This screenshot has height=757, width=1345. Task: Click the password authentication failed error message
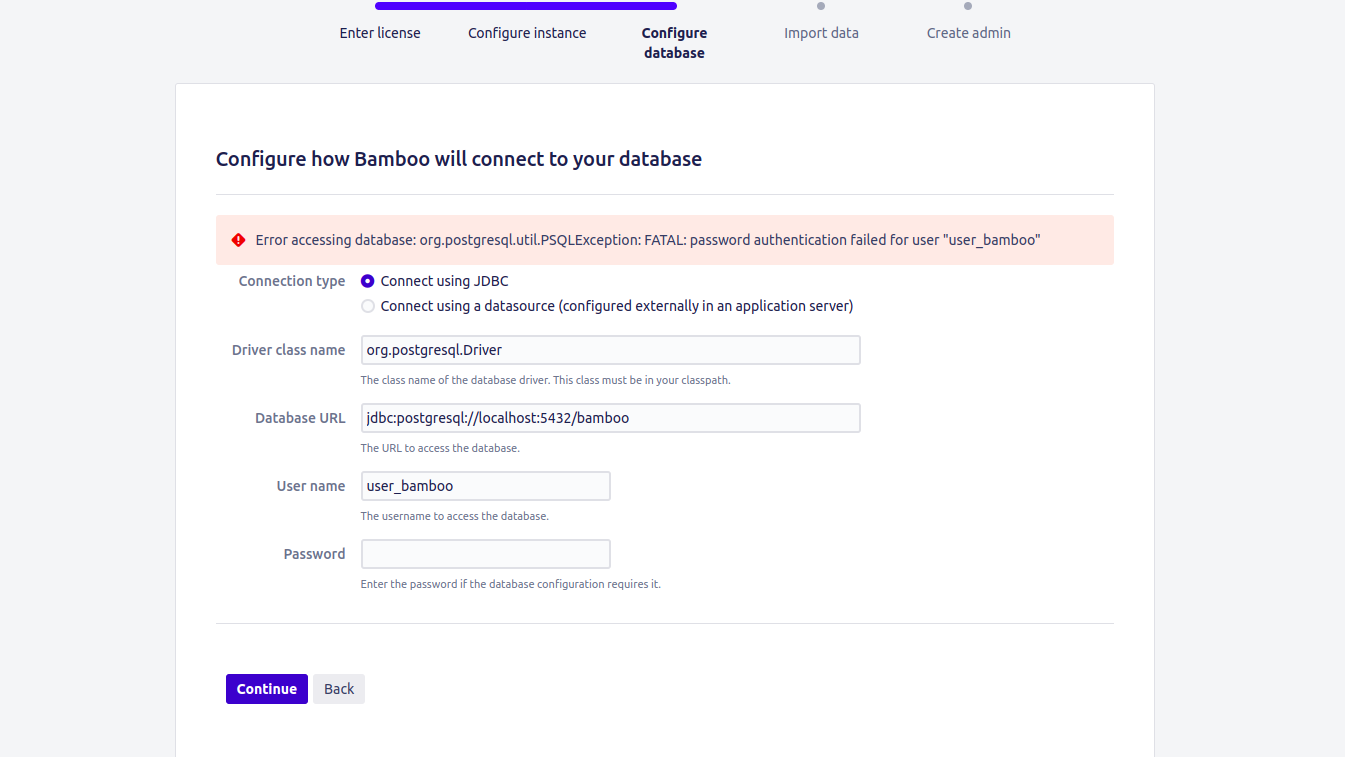click(648, 240)
